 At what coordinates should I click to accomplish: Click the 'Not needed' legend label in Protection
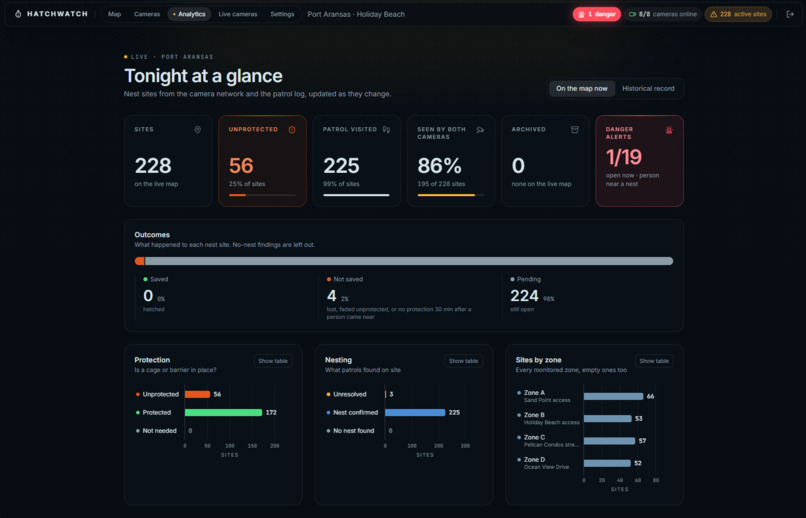coord(159,431)
